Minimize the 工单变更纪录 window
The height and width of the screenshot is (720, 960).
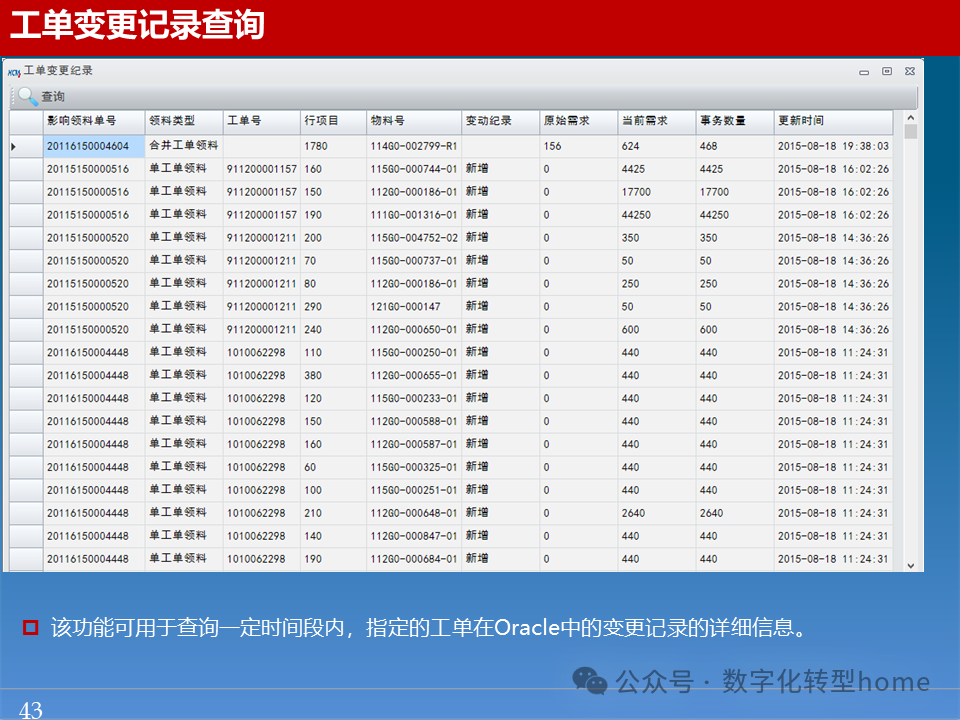[864, 72]
